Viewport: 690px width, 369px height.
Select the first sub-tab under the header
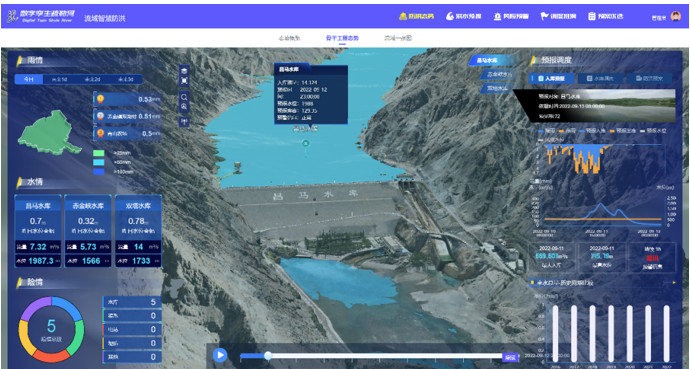[x=290, y=38]
